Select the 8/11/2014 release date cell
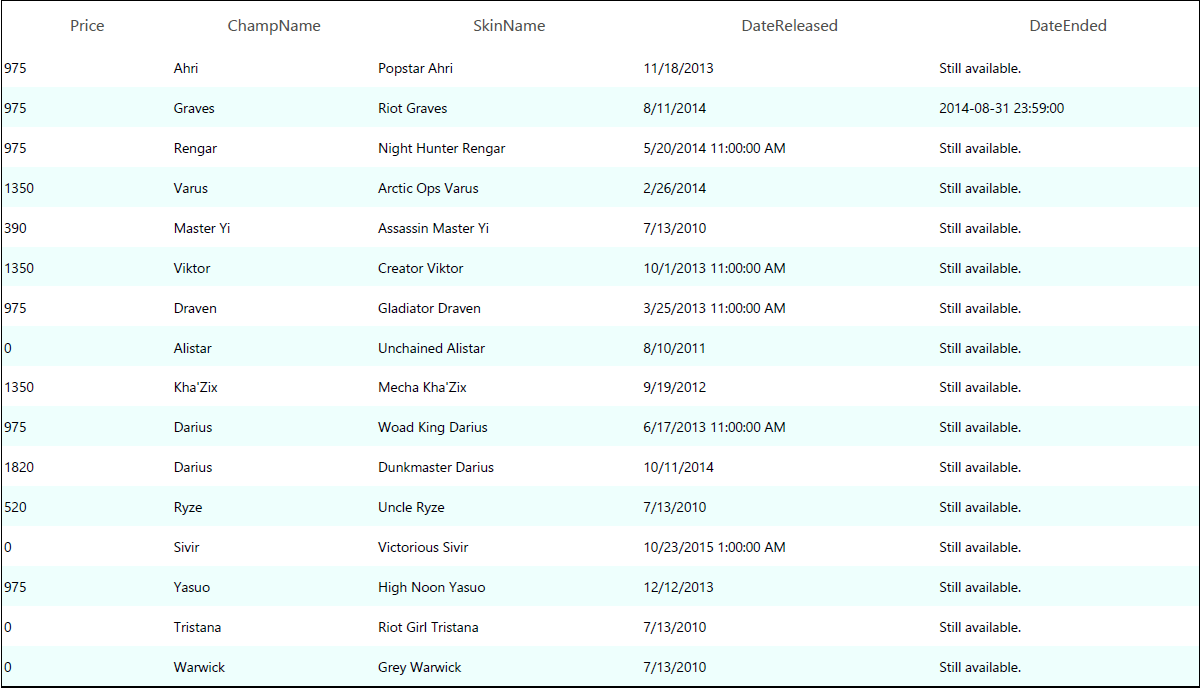Screen dimensions: 1202x690 (675, 108)
